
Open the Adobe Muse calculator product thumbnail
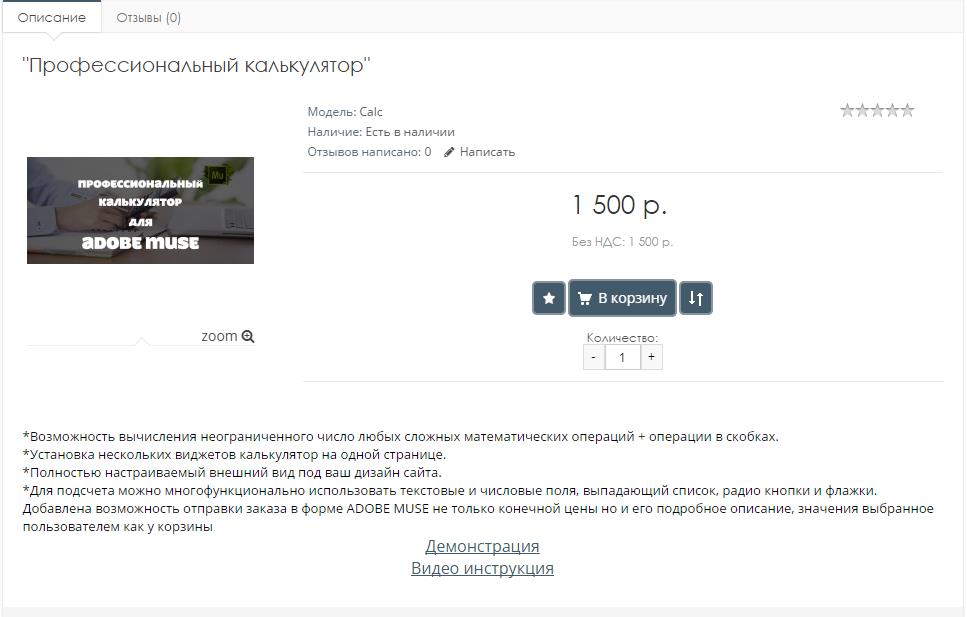141,210
